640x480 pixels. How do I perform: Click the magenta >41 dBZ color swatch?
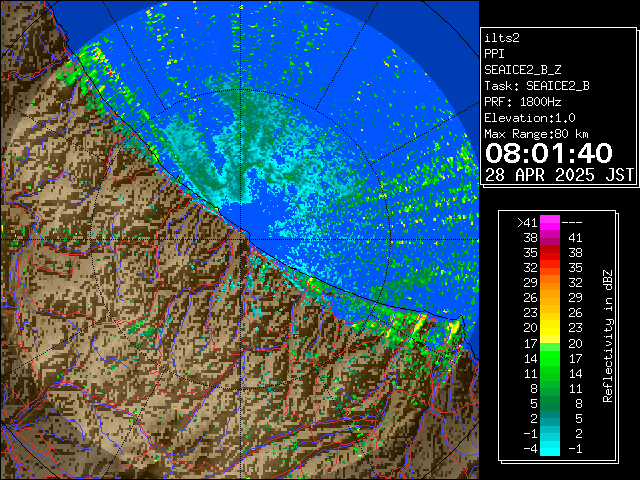(550, 223)
